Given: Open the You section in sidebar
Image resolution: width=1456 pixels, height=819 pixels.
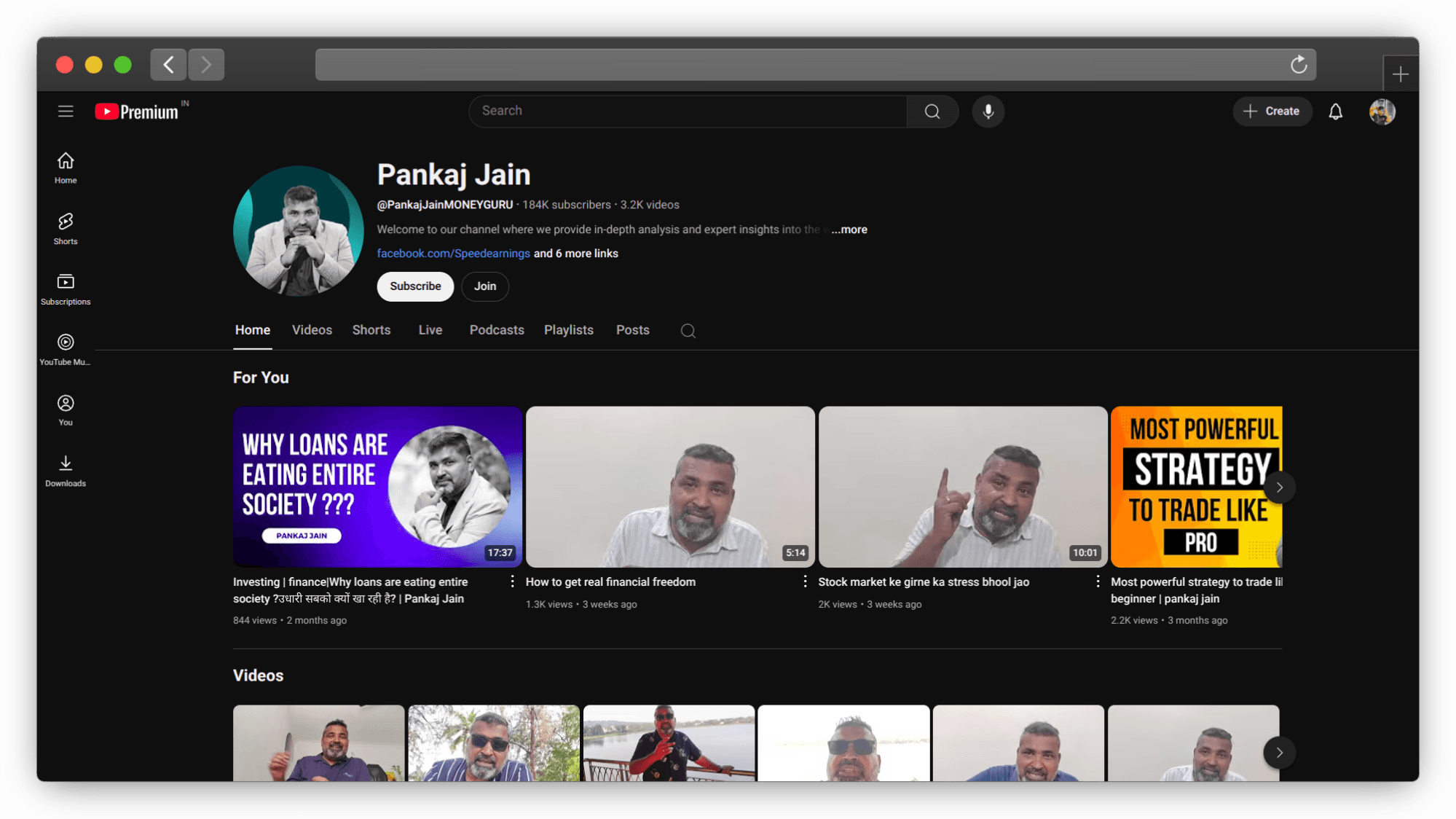Looking at the screenshot, I should click(x=66, y=410).
